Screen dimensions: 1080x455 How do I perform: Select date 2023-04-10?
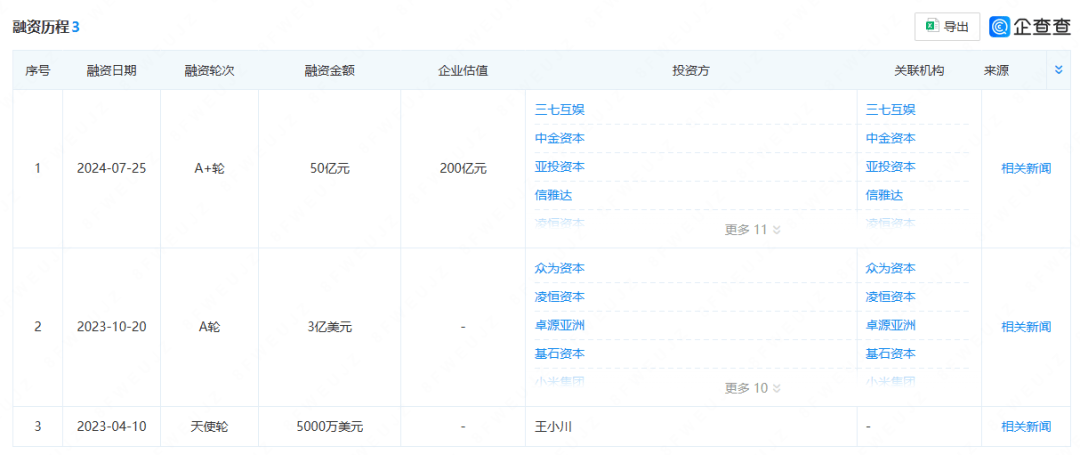point(112,427)
